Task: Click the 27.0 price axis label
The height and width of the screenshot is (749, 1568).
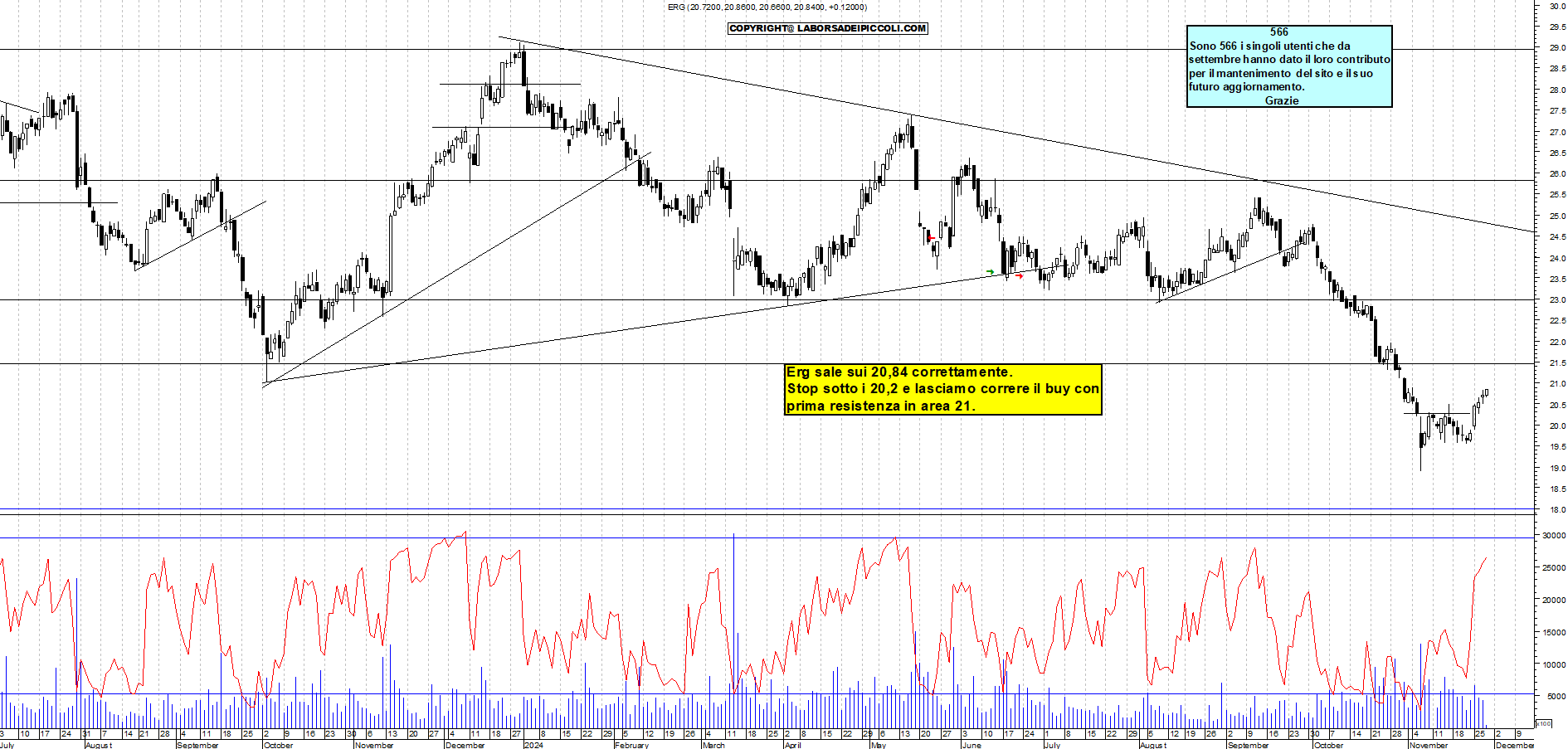Action: pyautogui.click(x=1557, y=133)
